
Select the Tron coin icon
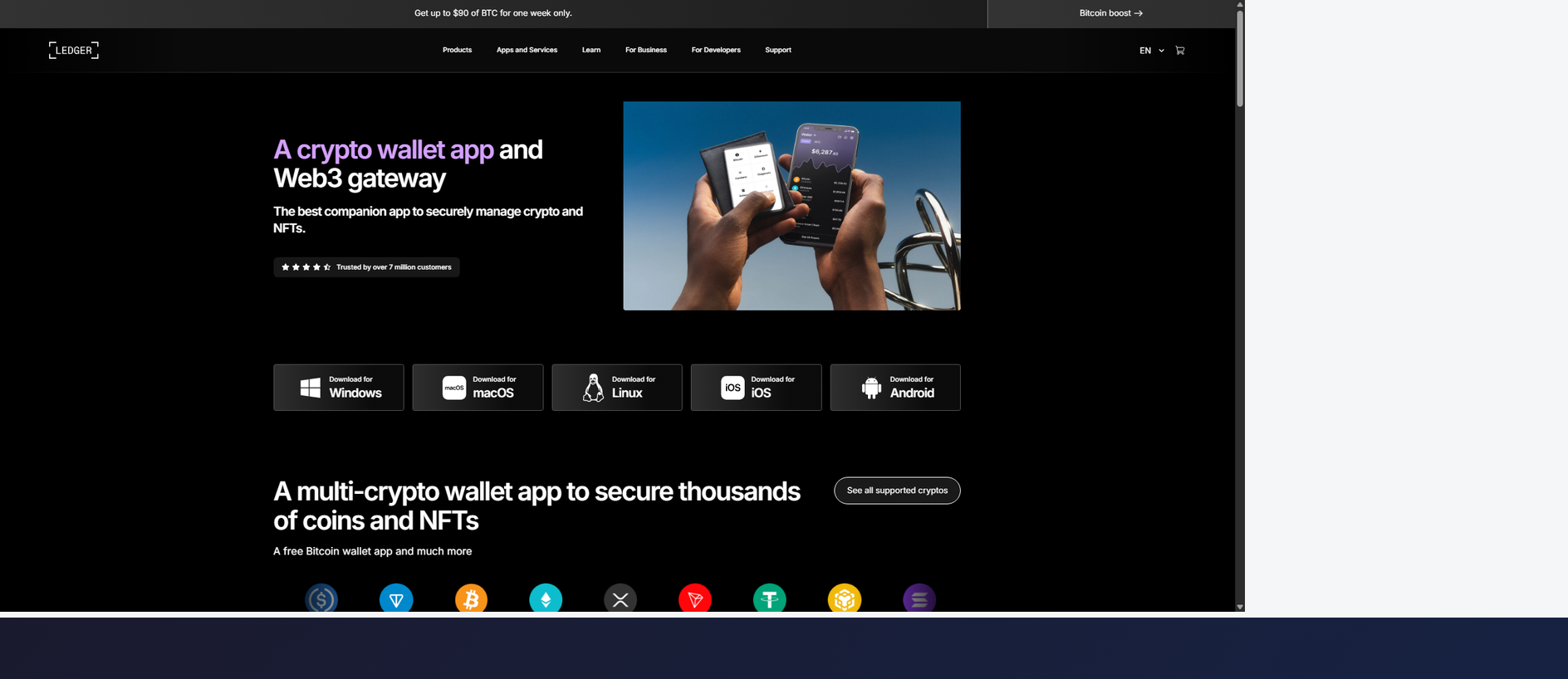click(x=695, y=598)
